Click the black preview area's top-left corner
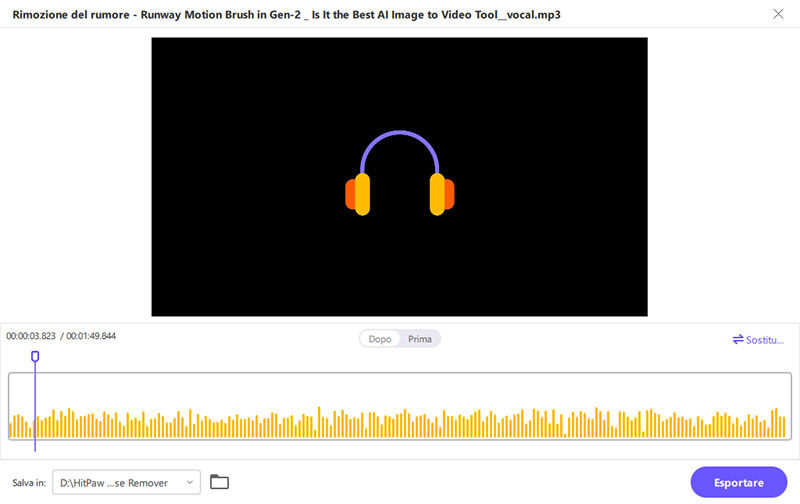This screenshot has height=504, width=800. (x=158, y=44)
